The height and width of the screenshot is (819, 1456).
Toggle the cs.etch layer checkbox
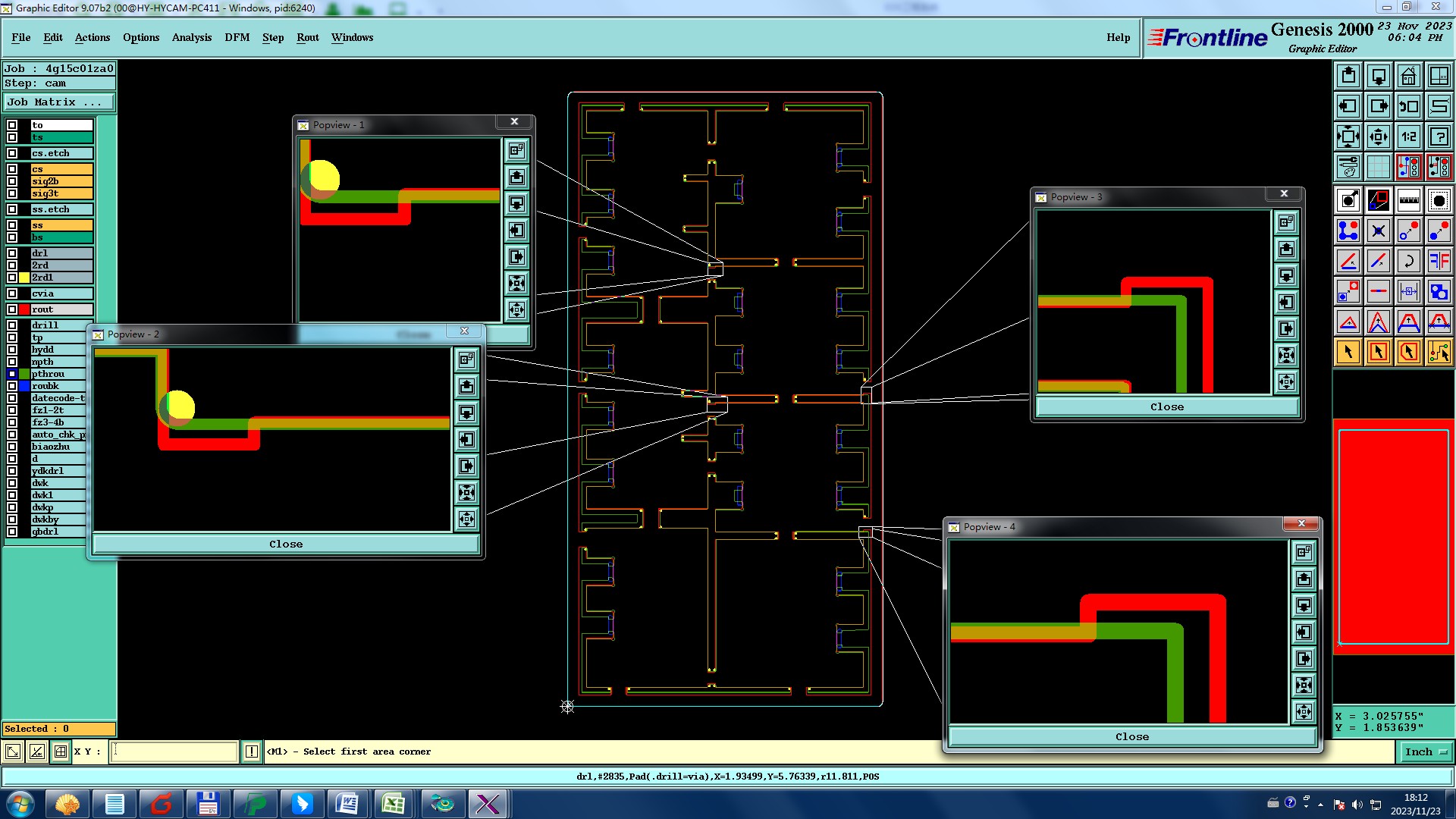pos(12,153)
